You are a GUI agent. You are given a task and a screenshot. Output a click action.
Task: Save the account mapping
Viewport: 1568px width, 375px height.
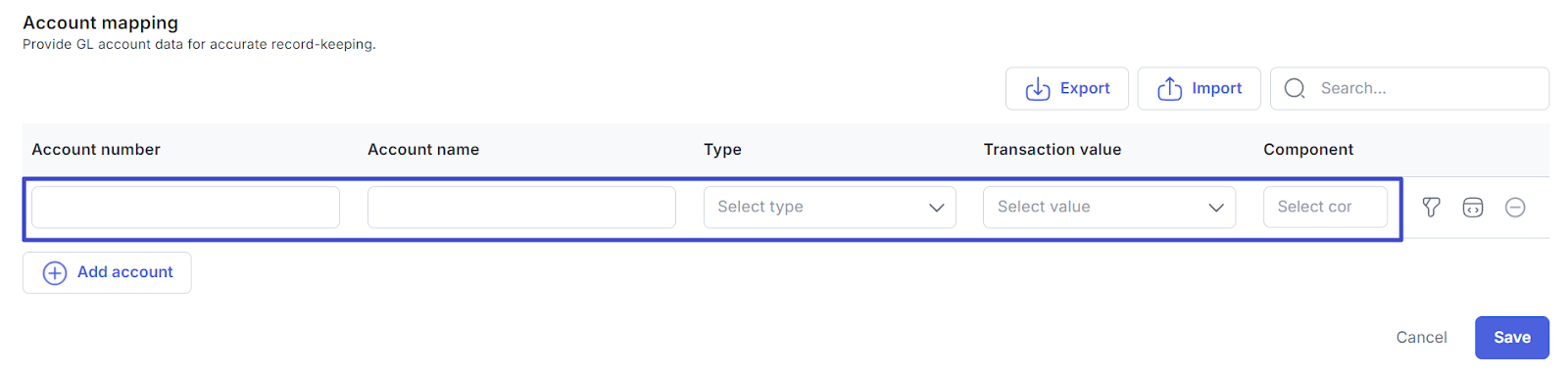[x=1512, y=337]
